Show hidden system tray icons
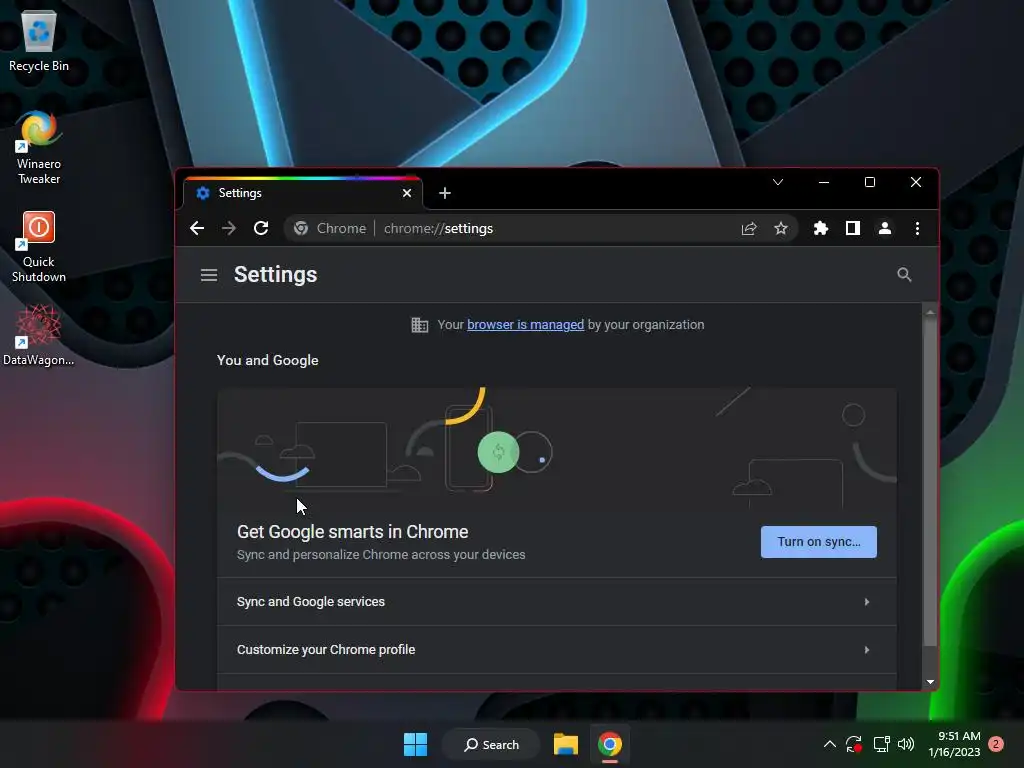The image size is (1024, 768). (829, 744)
